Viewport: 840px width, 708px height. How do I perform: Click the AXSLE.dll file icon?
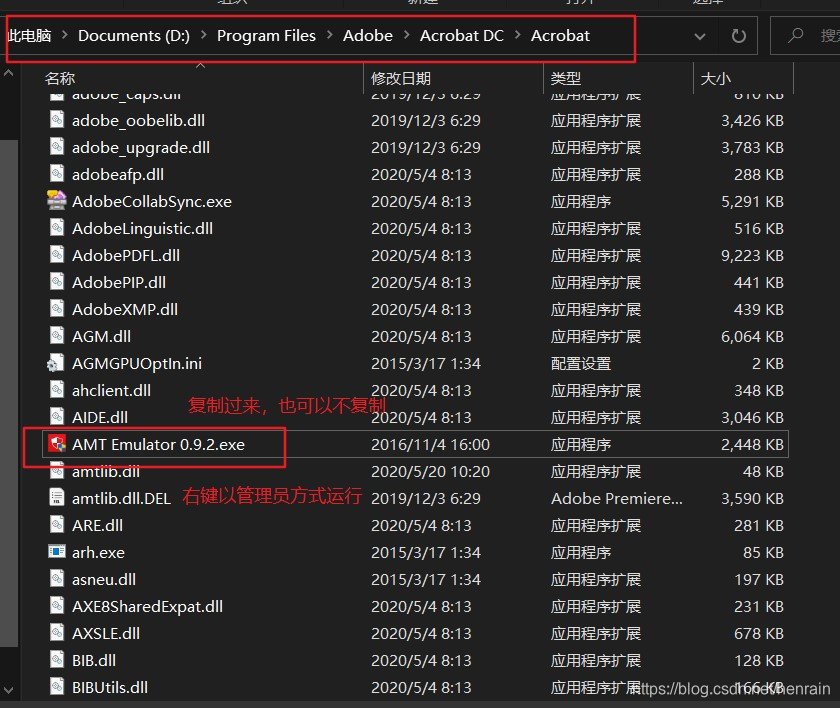(57, 632)
